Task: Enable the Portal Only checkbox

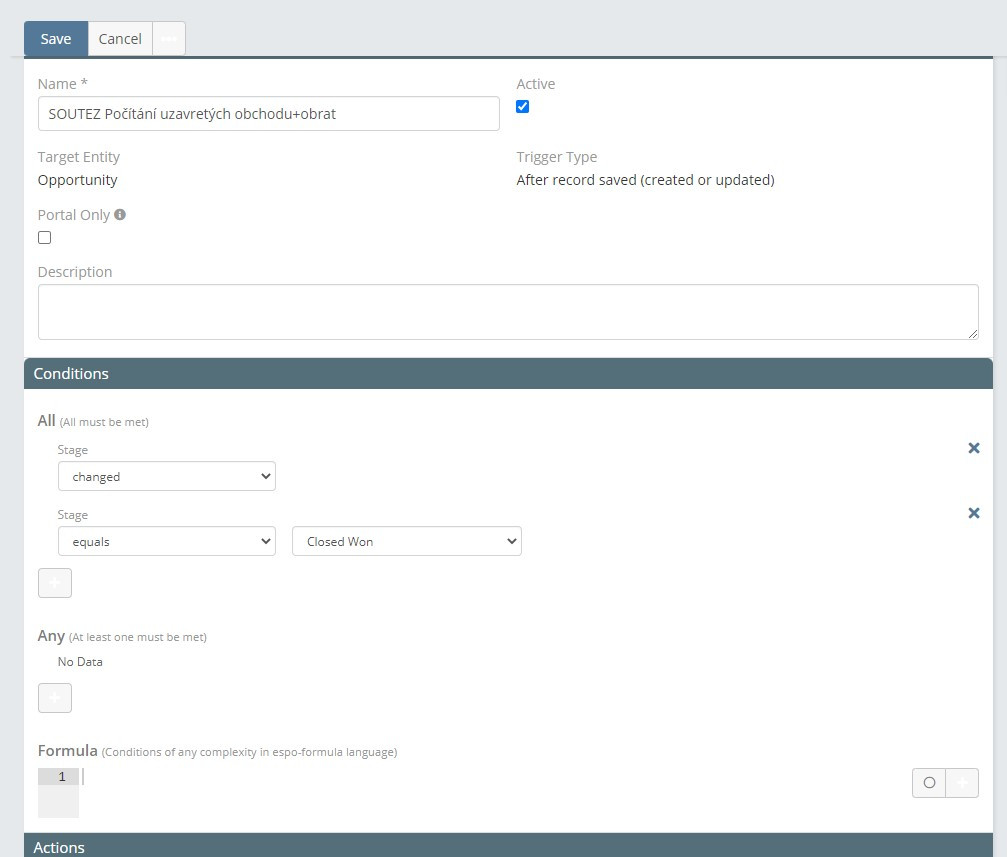Action: [x=44, y=238]
